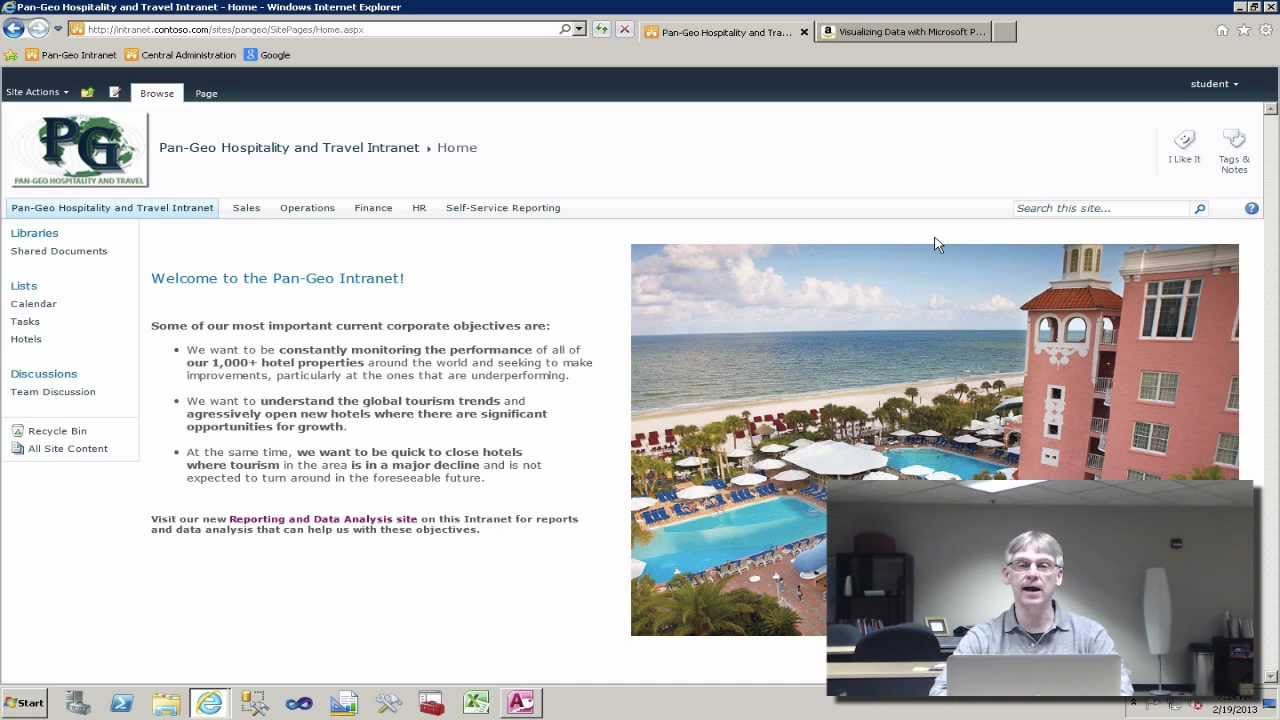Select the Page ribbon tab
Viewport: 1280px width, 720px height.
(206, 93)
